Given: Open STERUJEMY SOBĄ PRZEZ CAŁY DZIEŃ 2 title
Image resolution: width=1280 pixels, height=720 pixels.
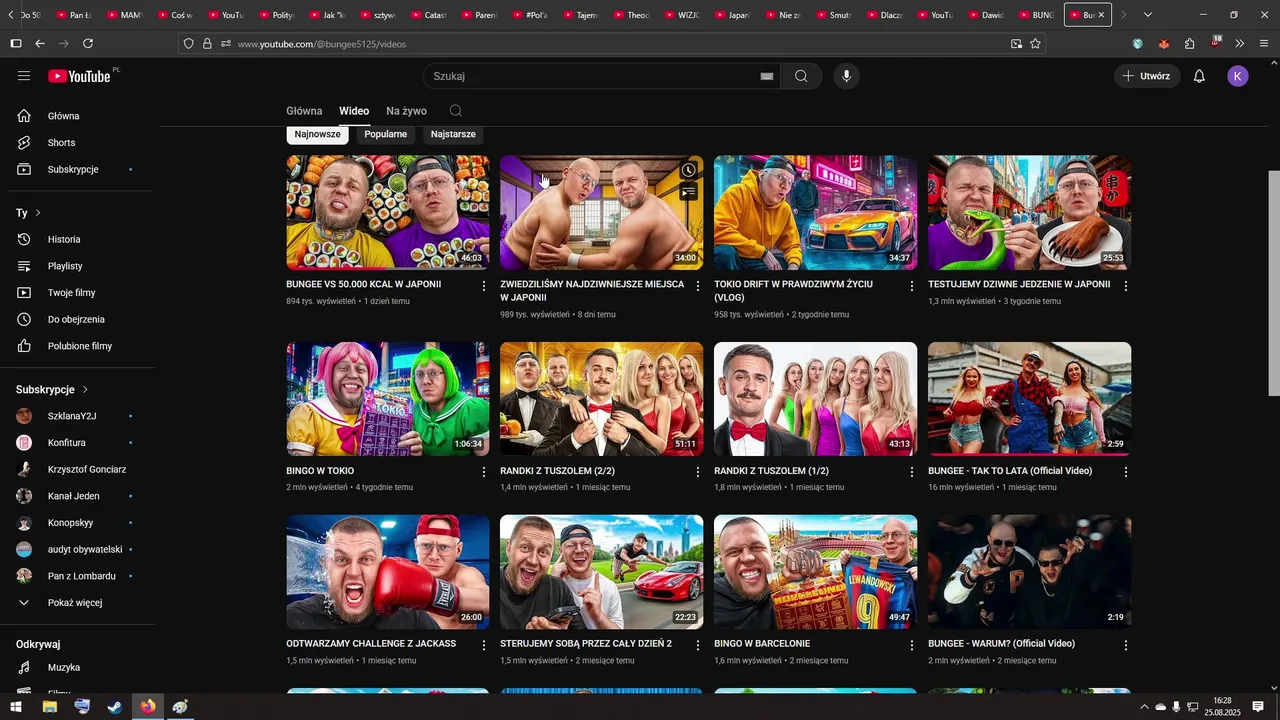Looking at the screenshot, I should pos(586,644).
